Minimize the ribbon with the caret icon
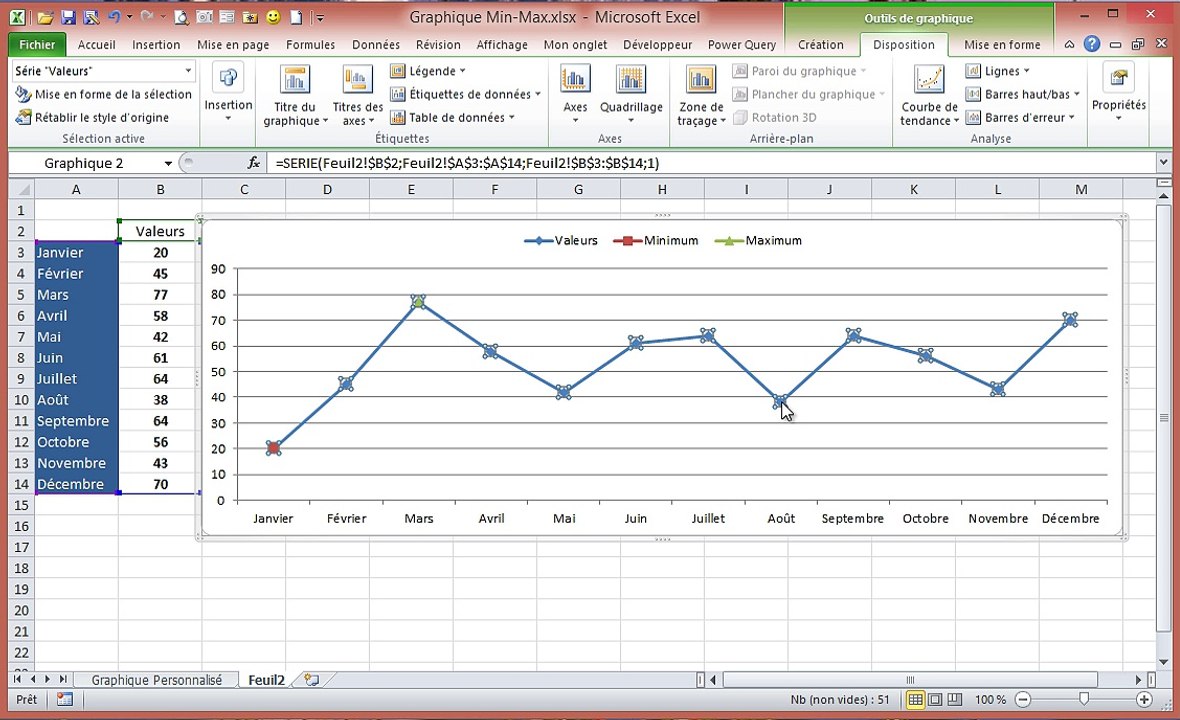 coord(1069,44)
